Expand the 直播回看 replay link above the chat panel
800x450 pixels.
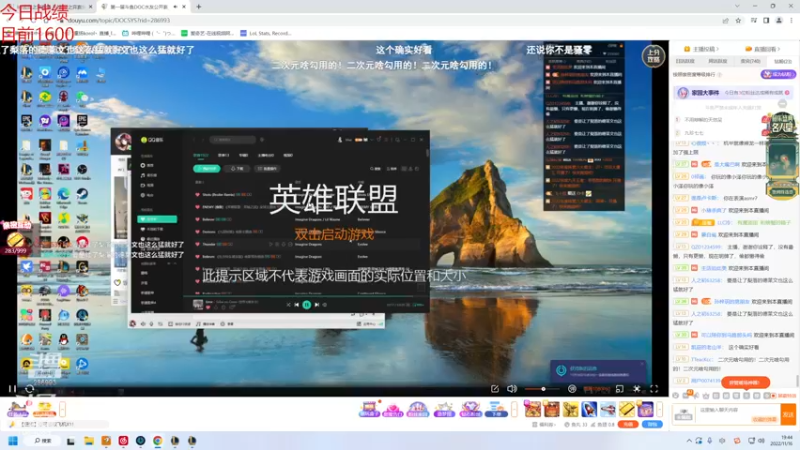coord(763,49)
